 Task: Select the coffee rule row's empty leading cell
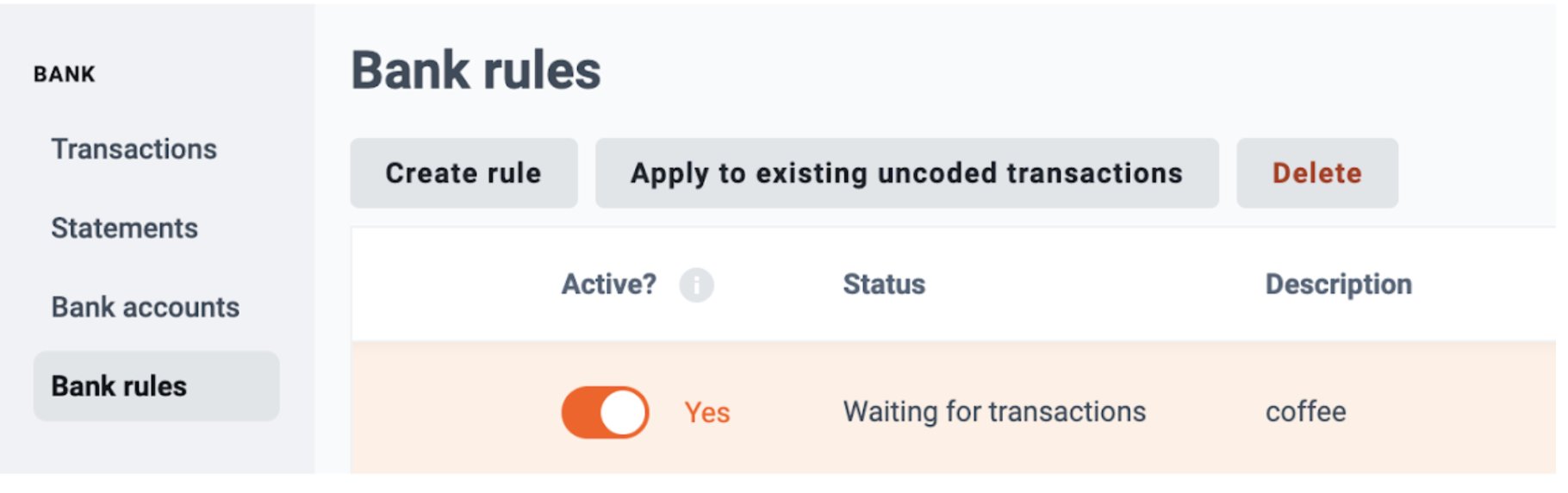[x=457, y=408]
